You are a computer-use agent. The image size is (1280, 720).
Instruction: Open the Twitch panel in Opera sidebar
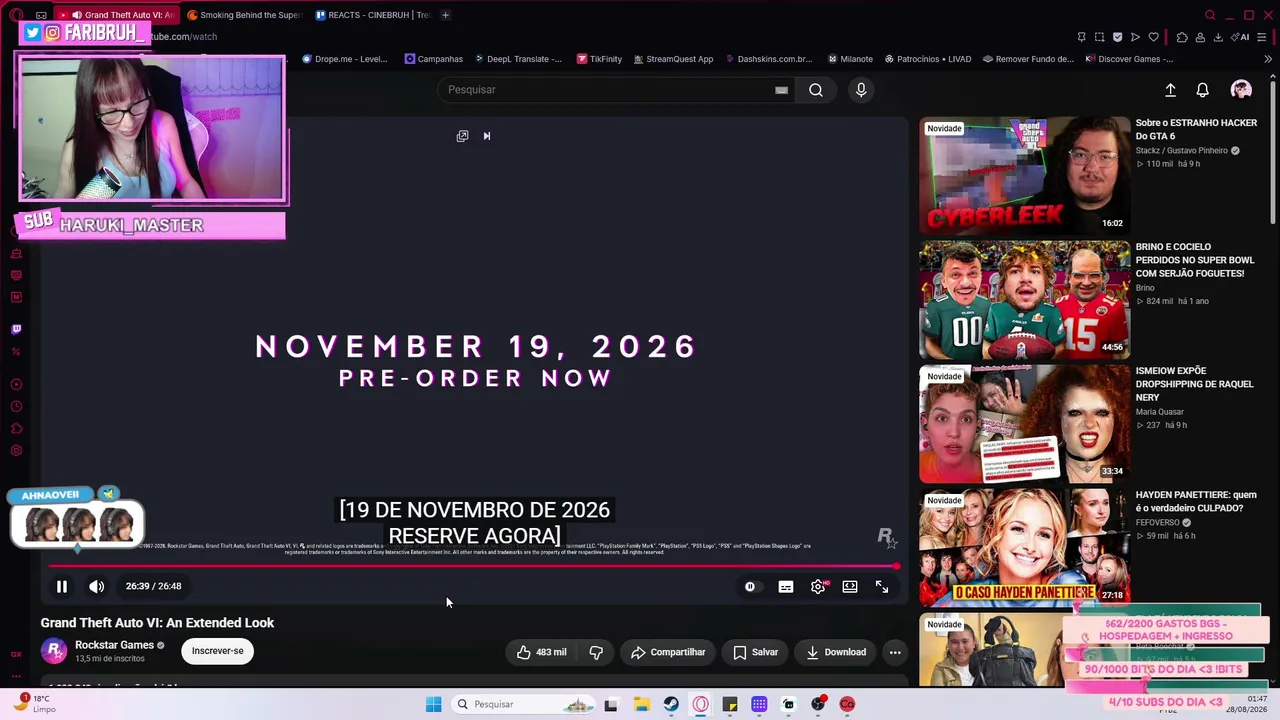[x=16, y=329]
